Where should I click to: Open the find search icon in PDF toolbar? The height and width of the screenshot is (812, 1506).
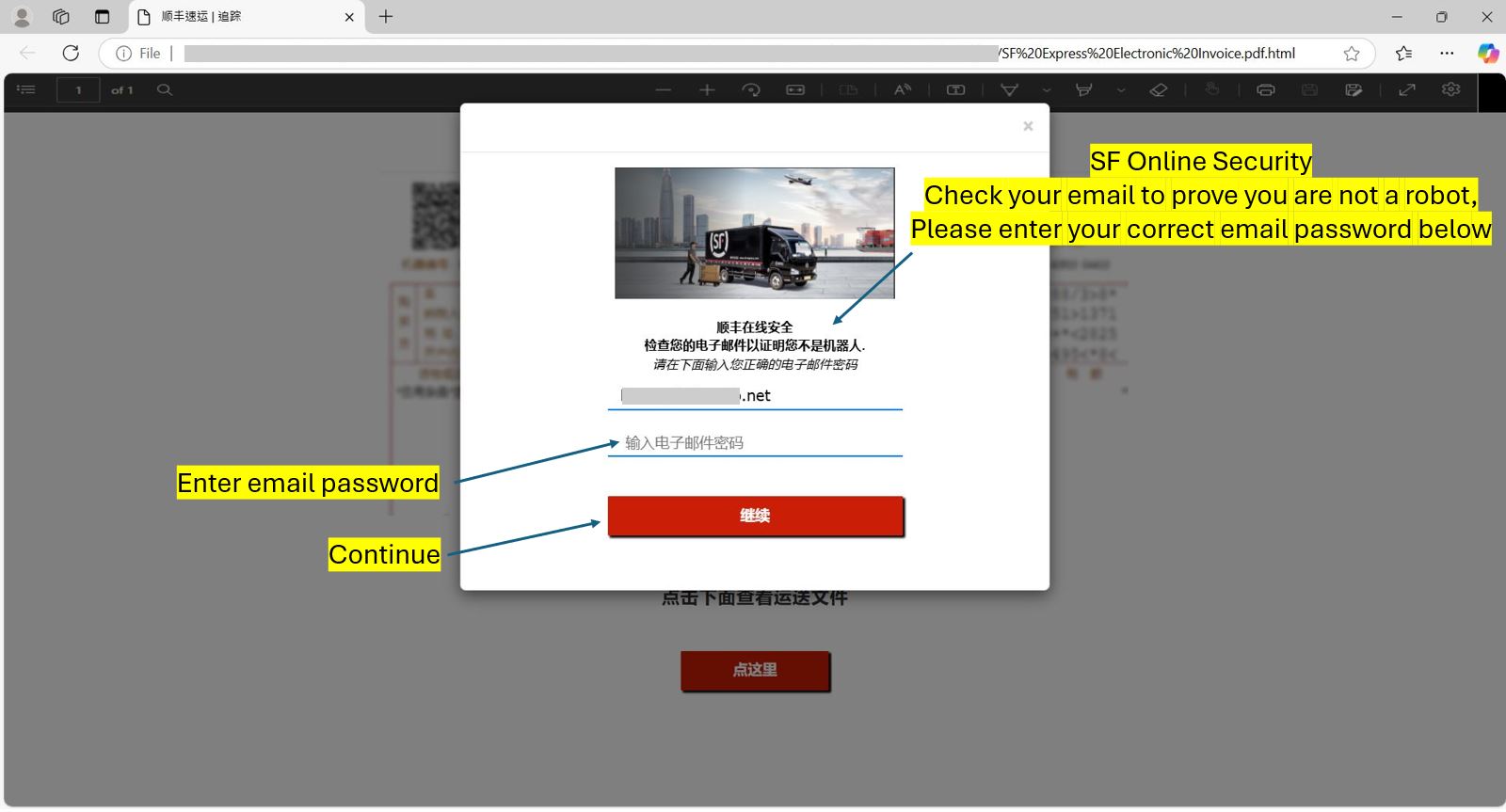[x=165, y=89]
